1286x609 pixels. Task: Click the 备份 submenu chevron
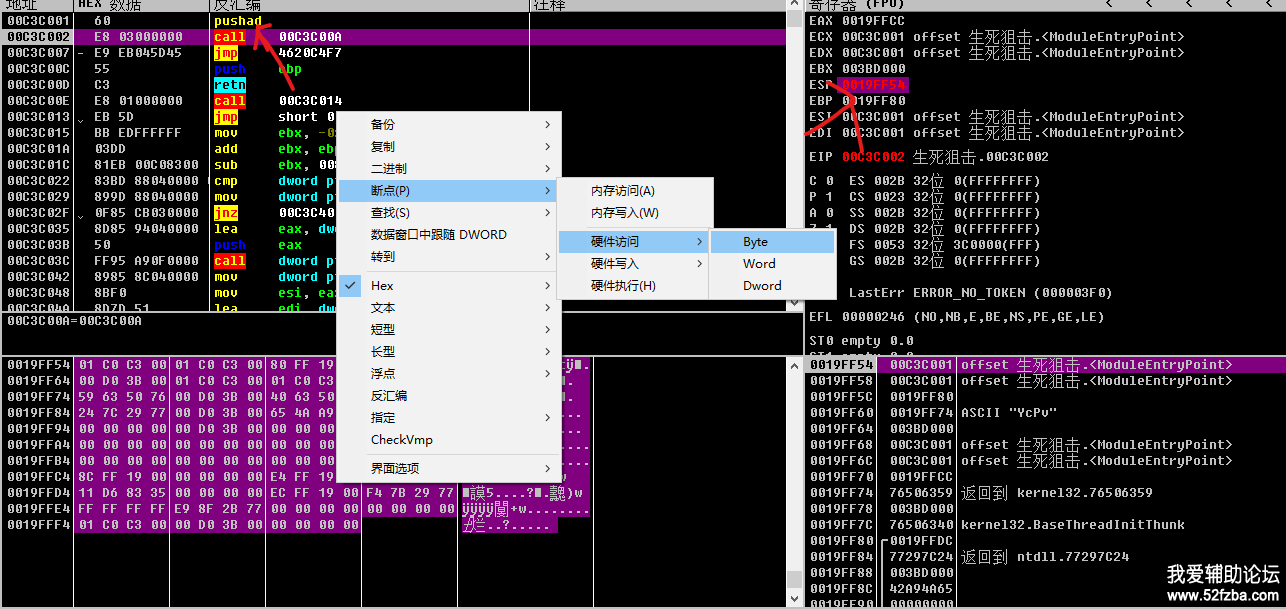pos(547,125)
